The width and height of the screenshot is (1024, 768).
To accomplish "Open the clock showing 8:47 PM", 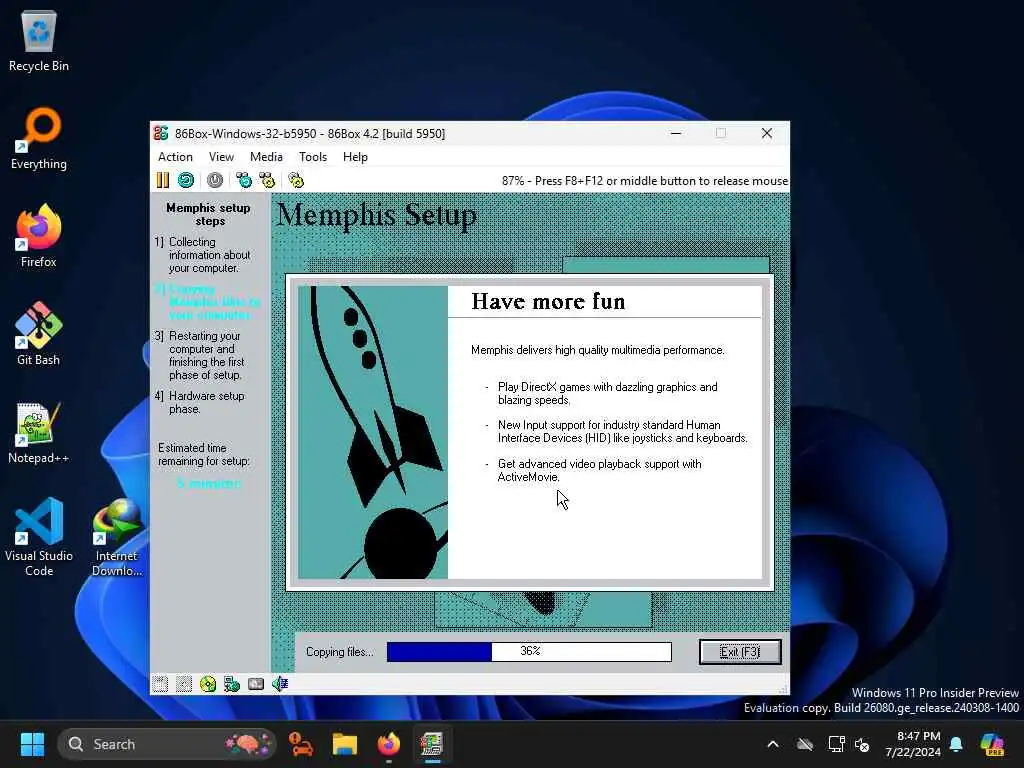I will [x=912, y=744].
